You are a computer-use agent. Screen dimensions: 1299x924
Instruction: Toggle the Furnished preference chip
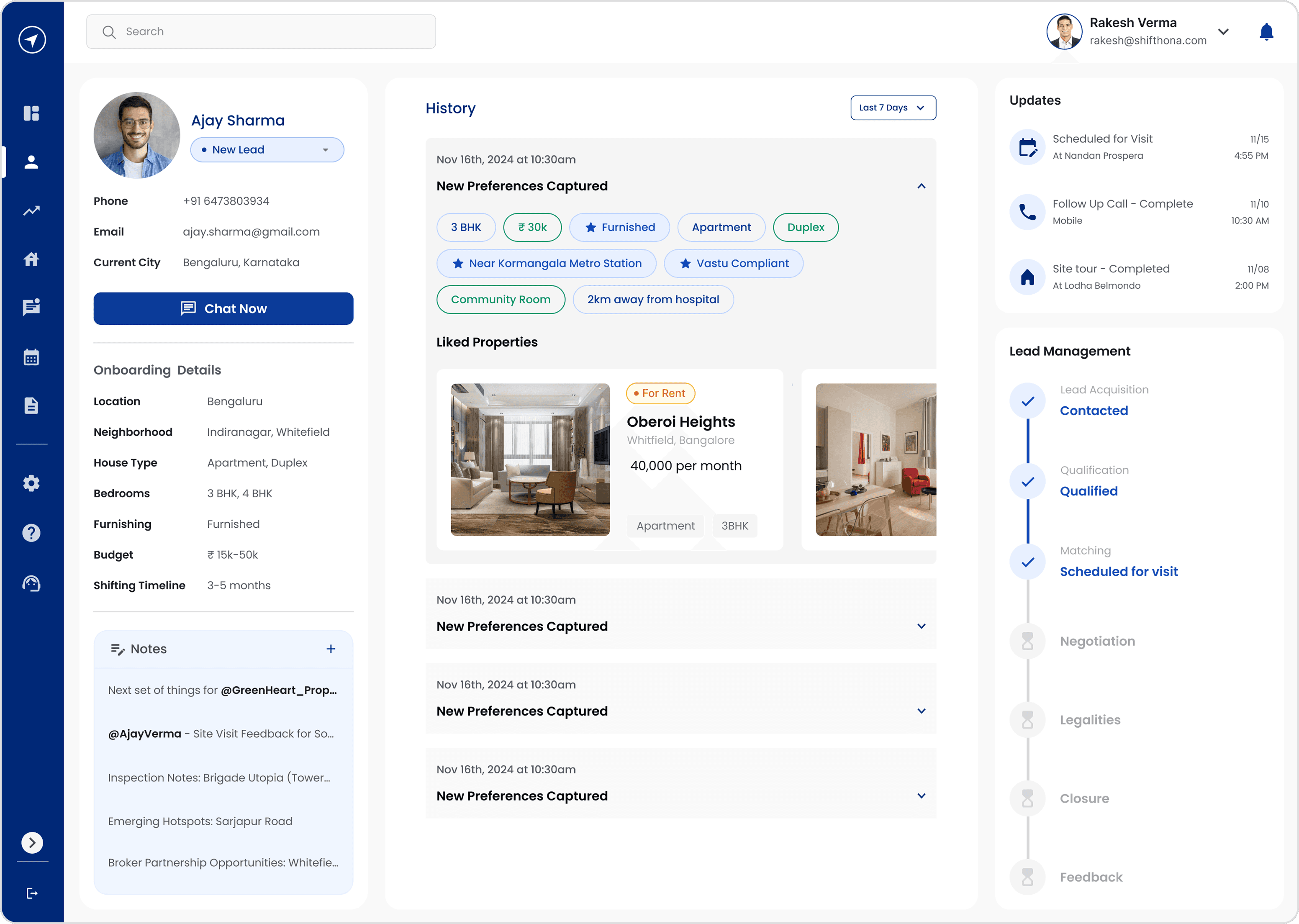click(x=619, y=227)
